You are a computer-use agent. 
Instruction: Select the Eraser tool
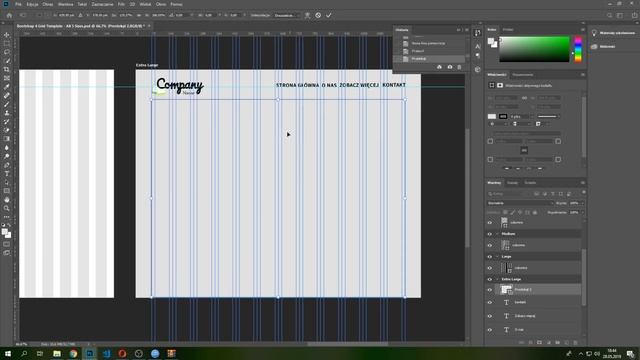[7, 130]
